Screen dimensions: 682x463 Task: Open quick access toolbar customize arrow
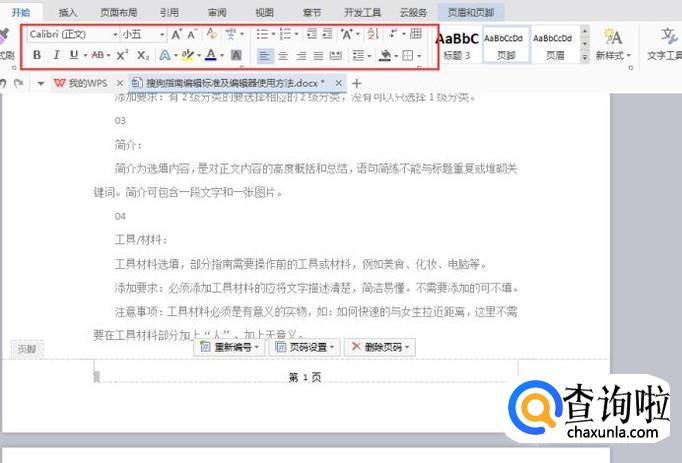(x=40, y=83)
